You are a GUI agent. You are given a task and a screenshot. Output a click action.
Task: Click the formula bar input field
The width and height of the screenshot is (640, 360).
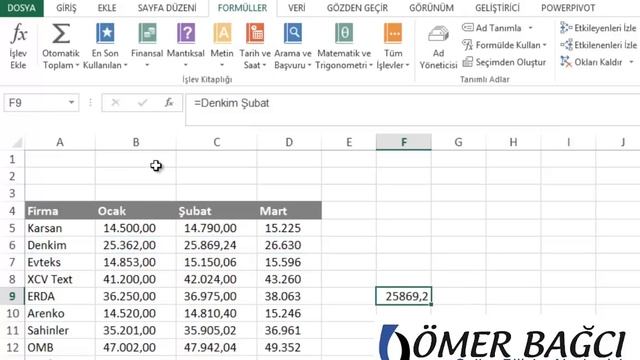coord(412,109)
